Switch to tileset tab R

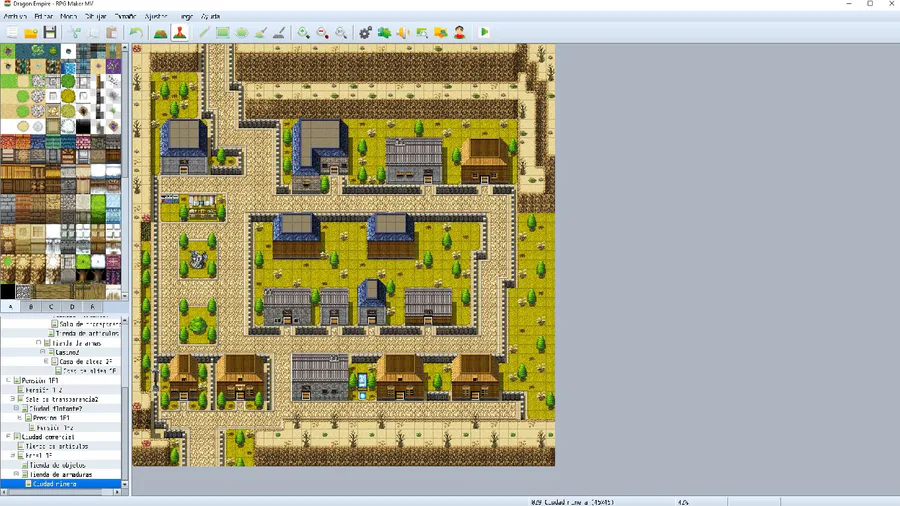(x=92, y=307)
